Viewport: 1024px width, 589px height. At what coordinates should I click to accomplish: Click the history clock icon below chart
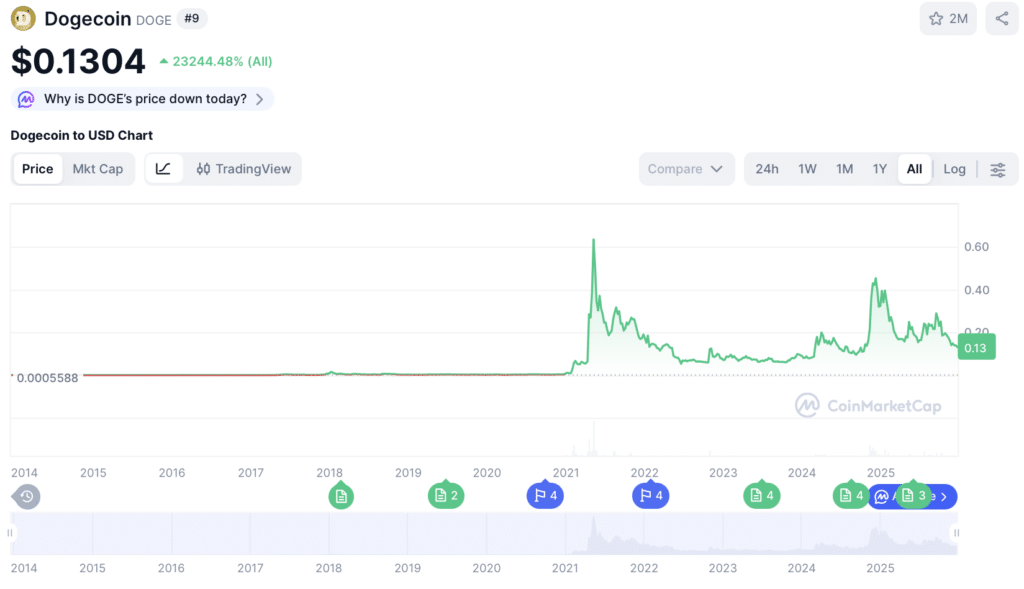tap(27, 497)
